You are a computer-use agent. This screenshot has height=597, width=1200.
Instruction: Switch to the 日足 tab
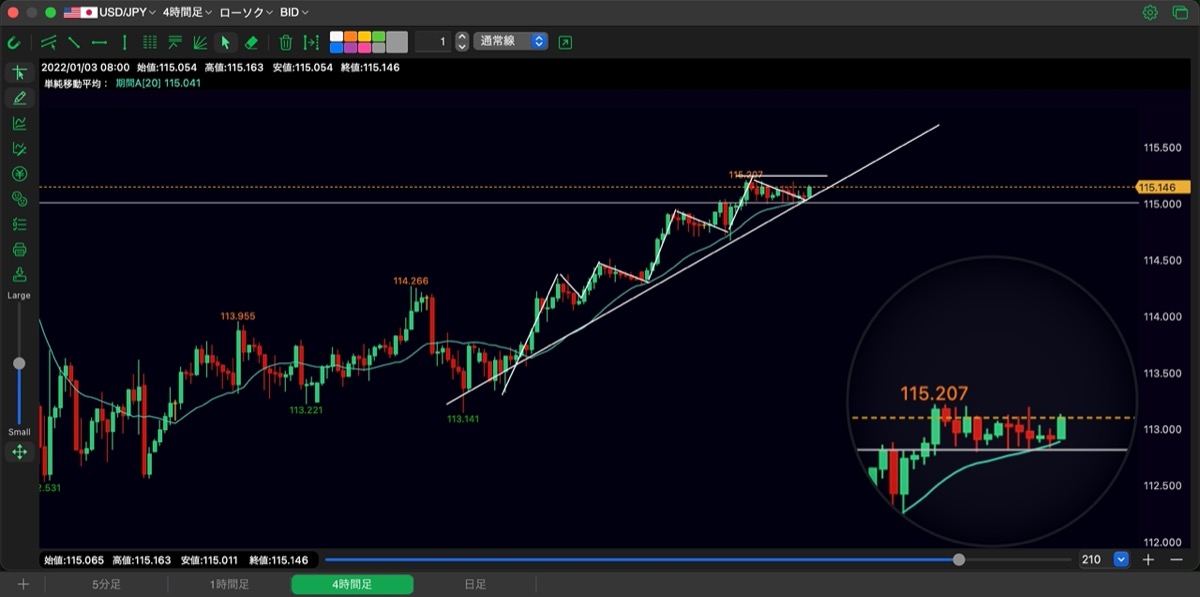[x=475, y=584]
